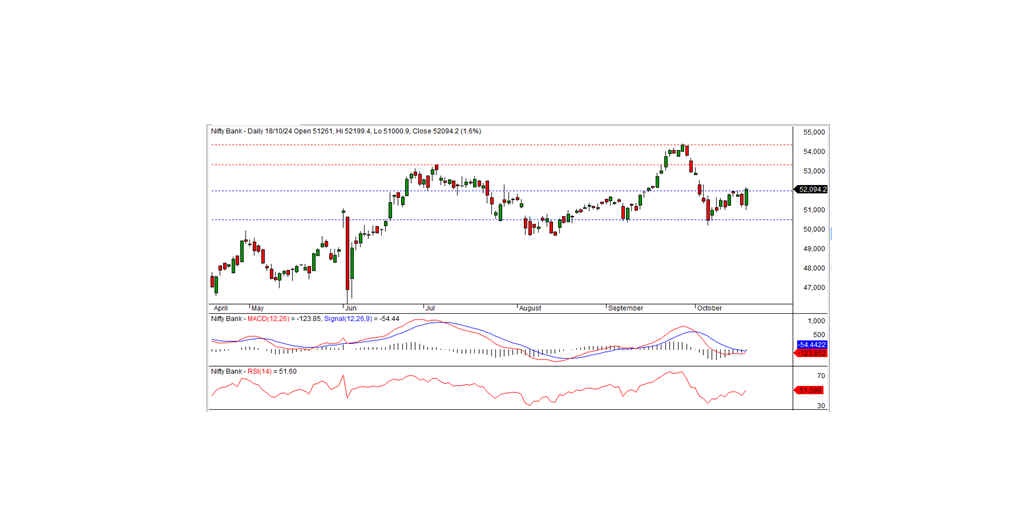
Task: Click the August label on the time axis
Action: (530, 309)
